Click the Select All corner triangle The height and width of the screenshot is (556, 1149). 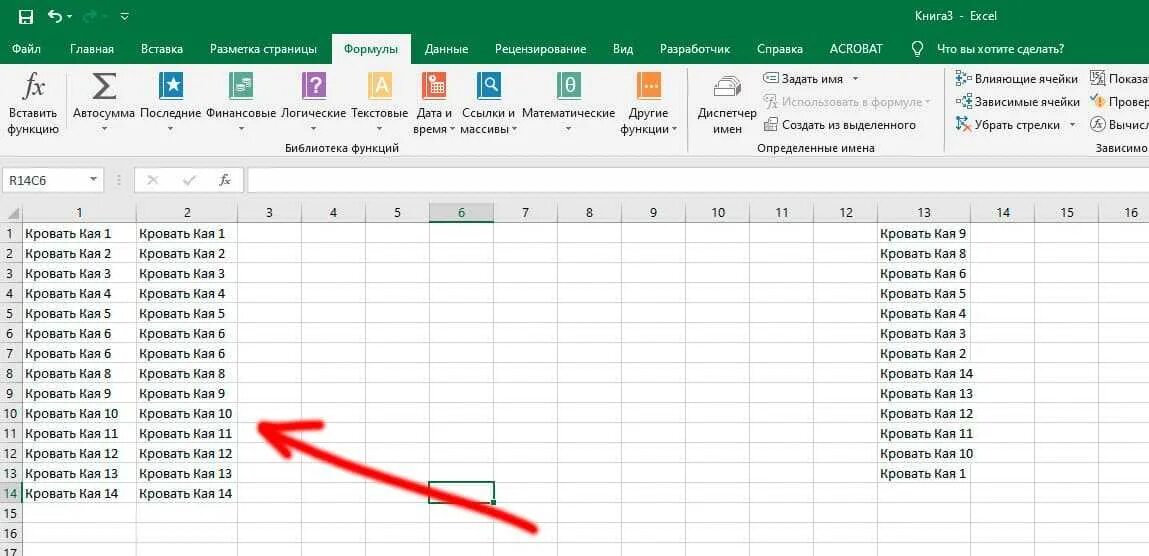pyautogui.click(x=12, y=213)
